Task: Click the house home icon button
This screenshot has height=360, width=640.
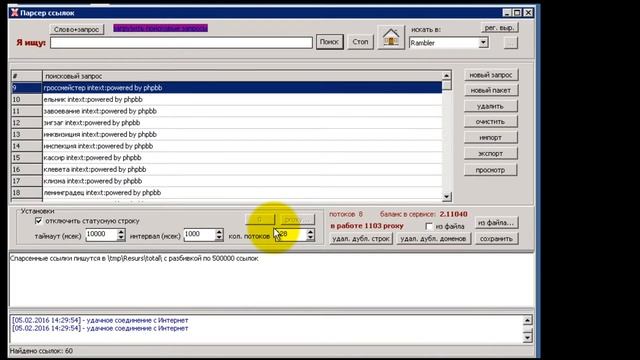Action: pos(391,38)
